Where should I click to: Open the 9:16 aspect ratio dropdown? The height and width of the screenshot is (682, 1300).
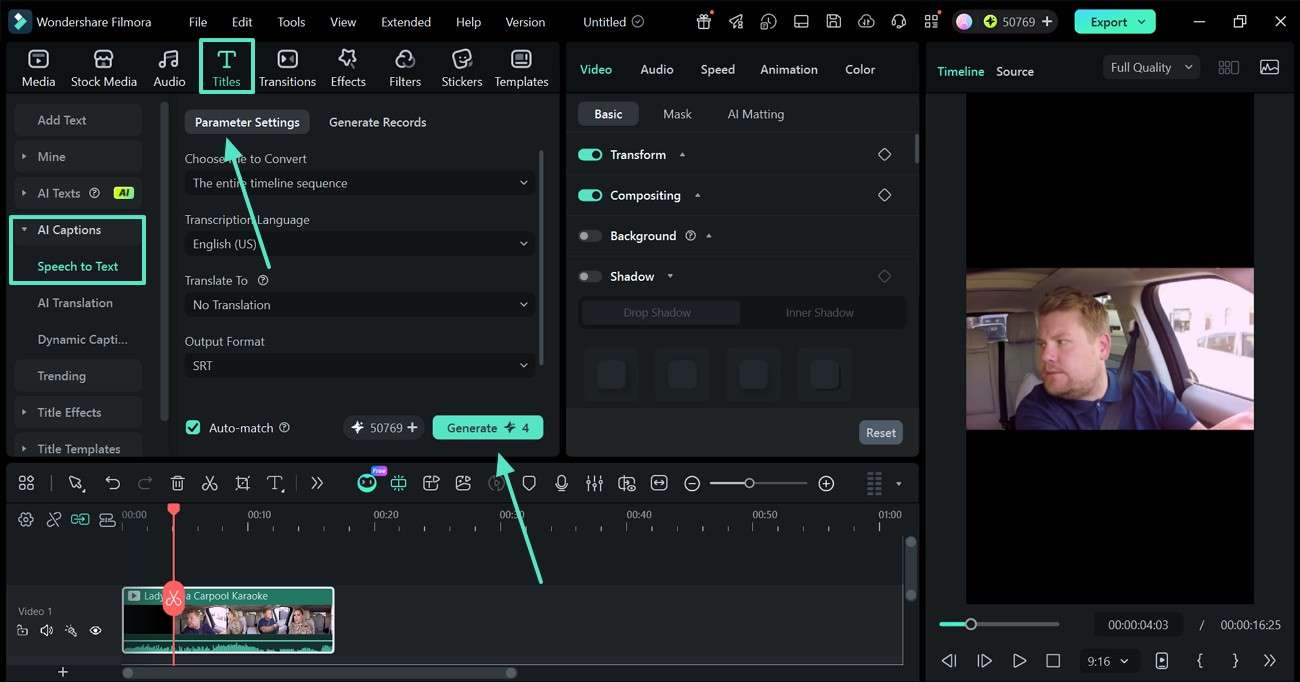(x=1108, y=661)
